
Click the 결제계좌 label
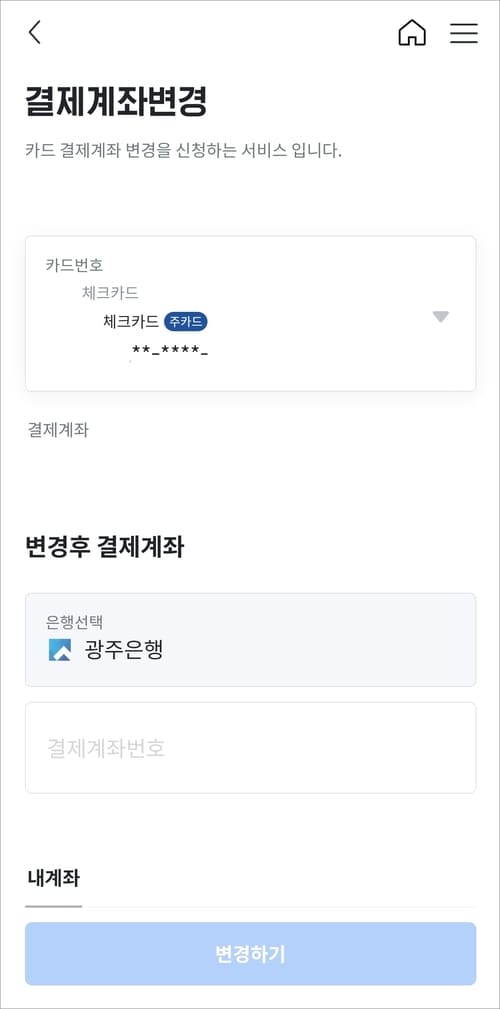pos(57,430)
